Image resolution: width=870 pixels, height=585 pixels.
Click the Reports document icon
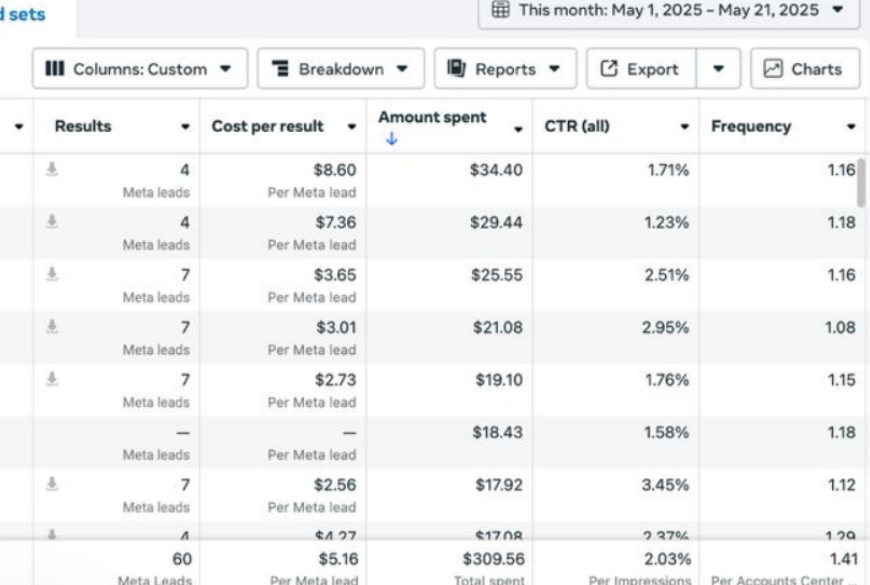click(457, 69)
